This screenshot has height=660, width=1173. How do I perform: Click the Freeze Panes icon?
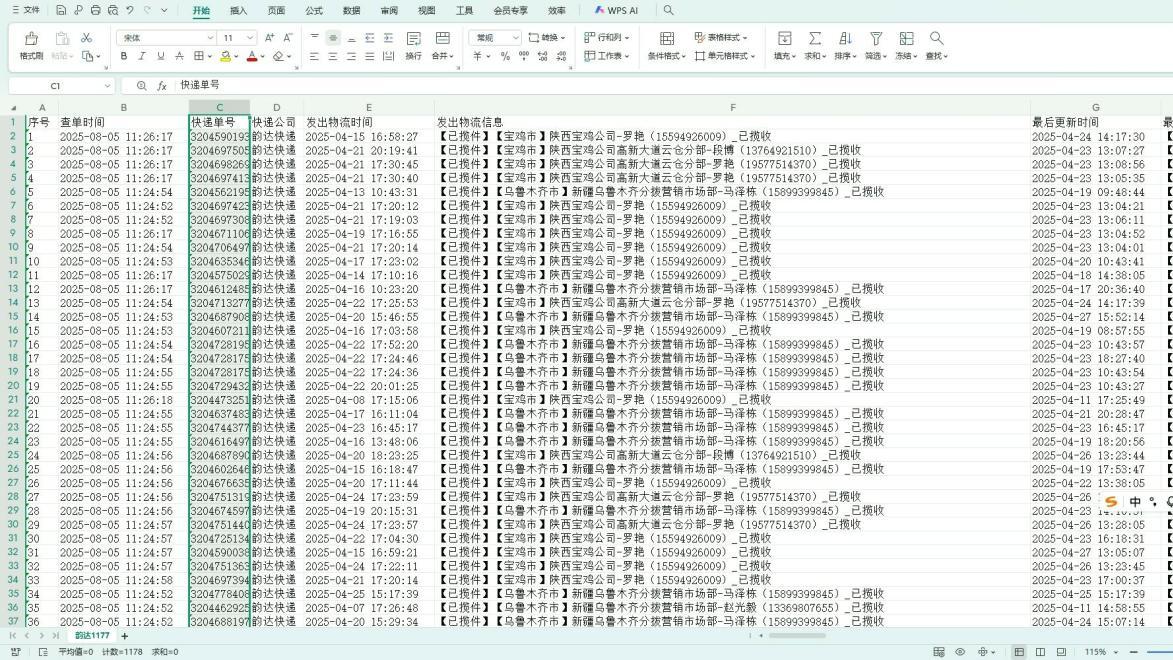(905, 38)
